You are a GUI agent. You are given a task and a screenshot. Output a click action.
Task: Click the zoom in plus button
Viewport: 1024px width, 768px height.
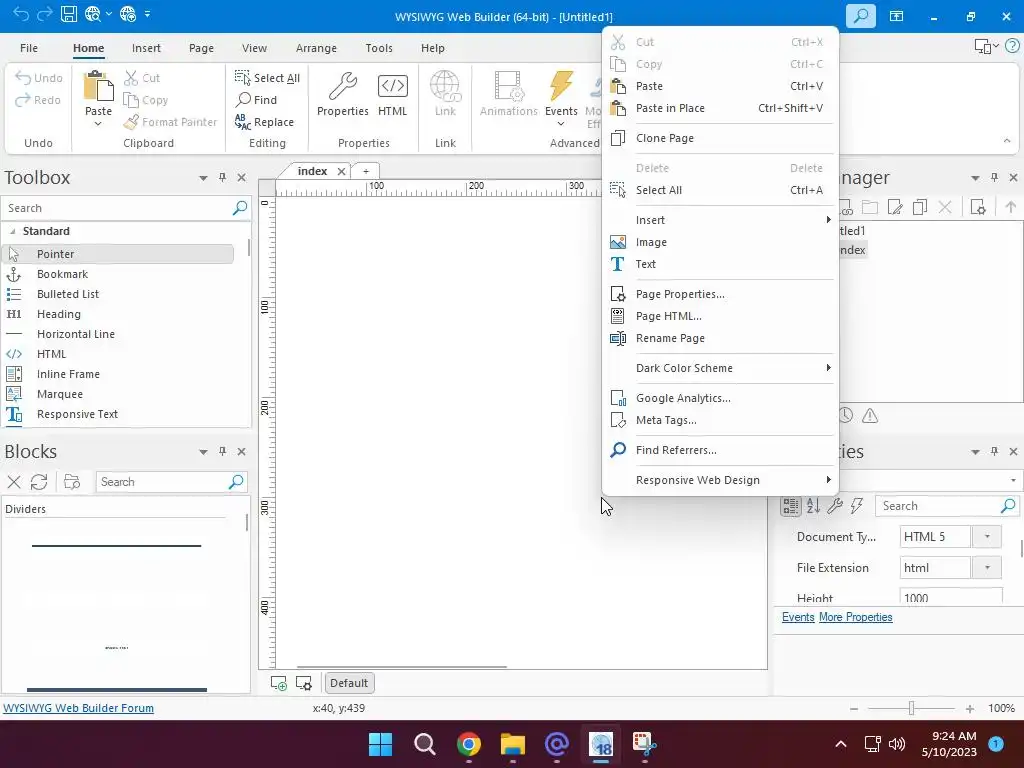tap(970, 709)
